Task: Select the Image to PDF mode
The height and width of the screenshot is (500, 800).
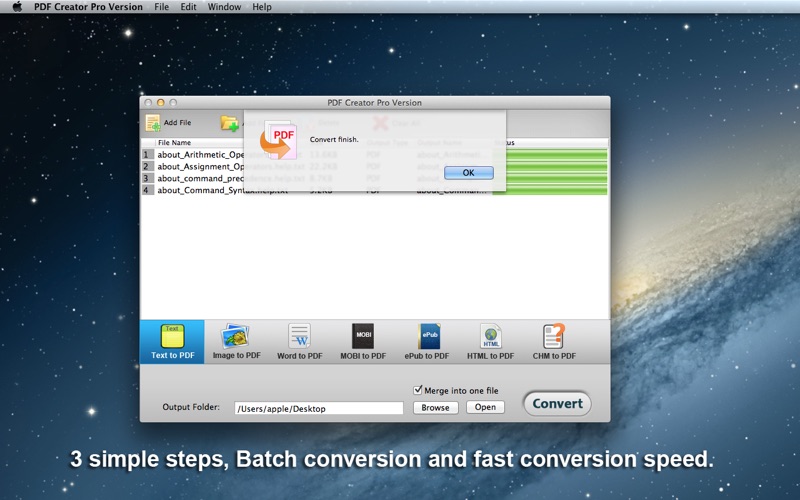Action: [236, 342]
